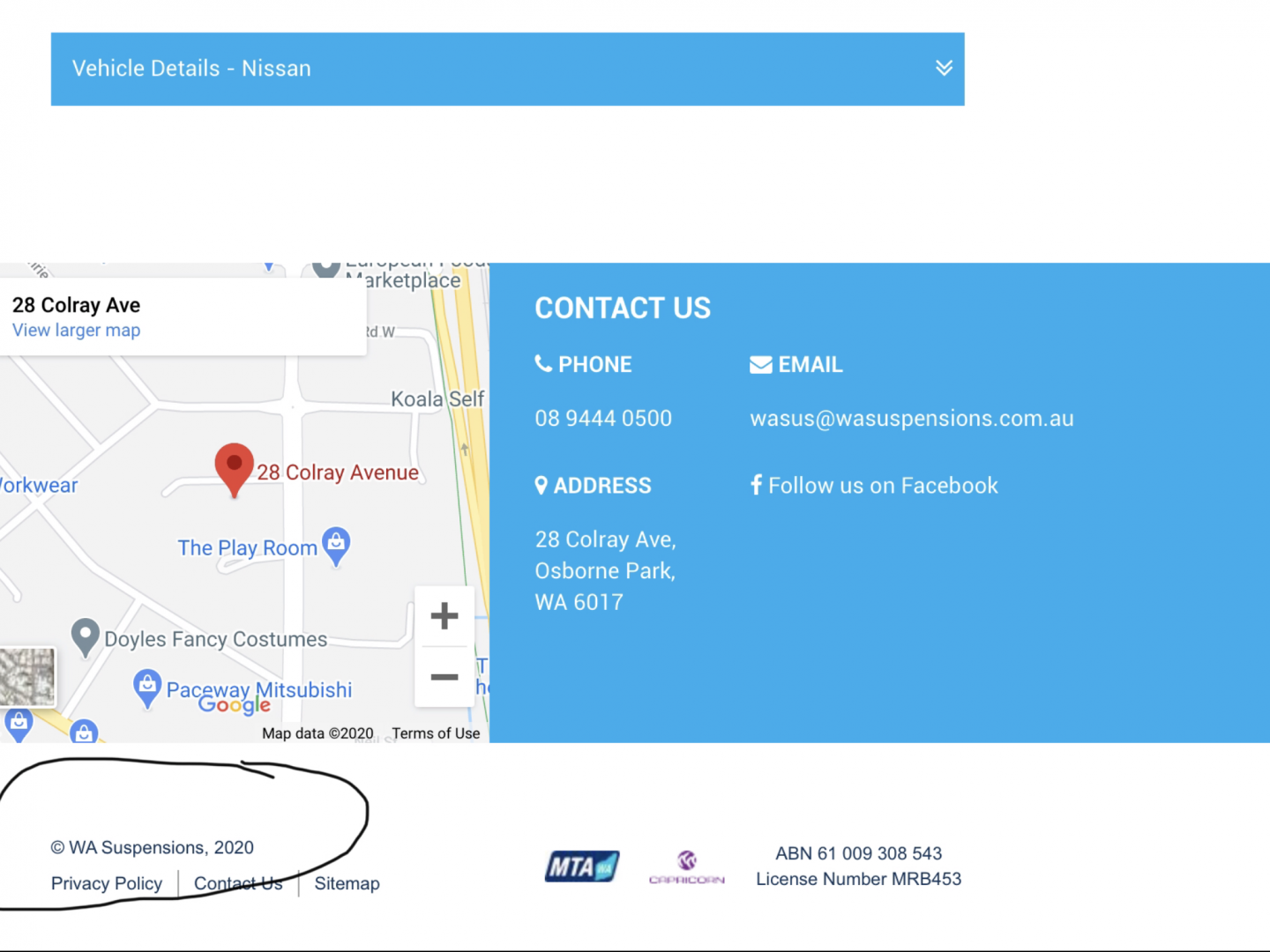This screenshot has height=952, width=1270.
Task: Open the Privacy Policy footer link
Action: (x=107, y=883)
